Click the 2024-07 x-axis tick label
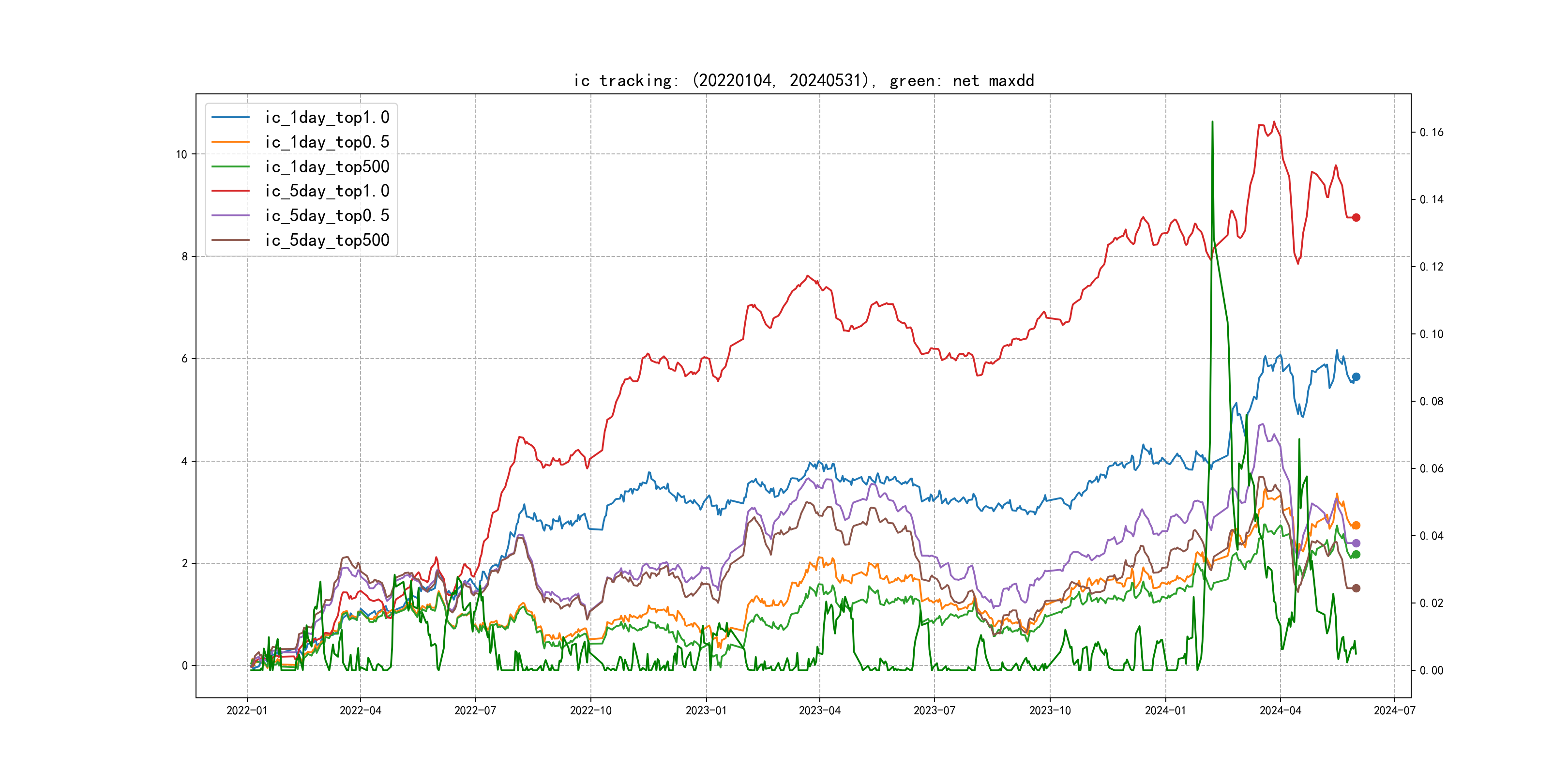Viewport: 1568px width, 784px height. click(x=1394, y=710)
